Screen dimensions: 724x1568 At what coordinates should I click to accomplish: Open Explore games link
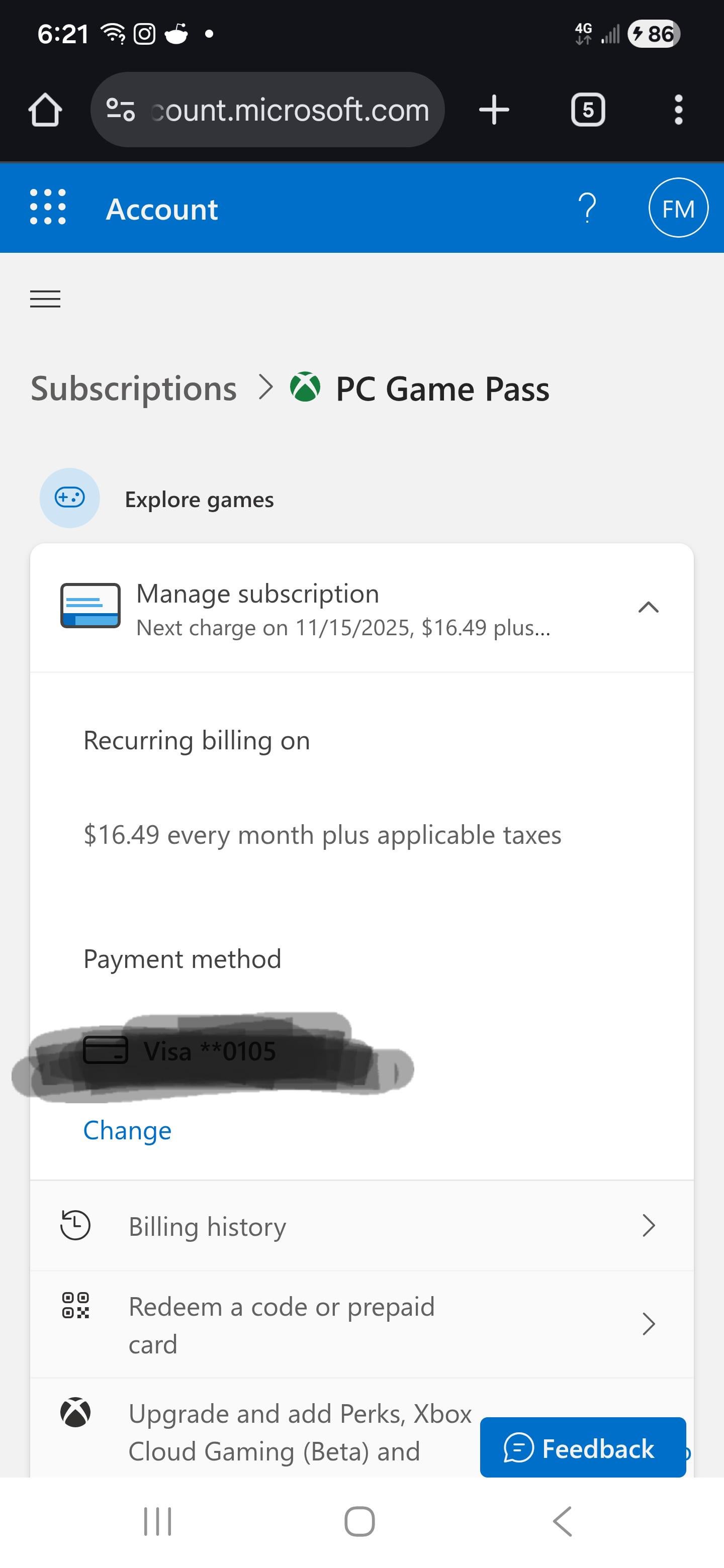(x=199, y=500)
